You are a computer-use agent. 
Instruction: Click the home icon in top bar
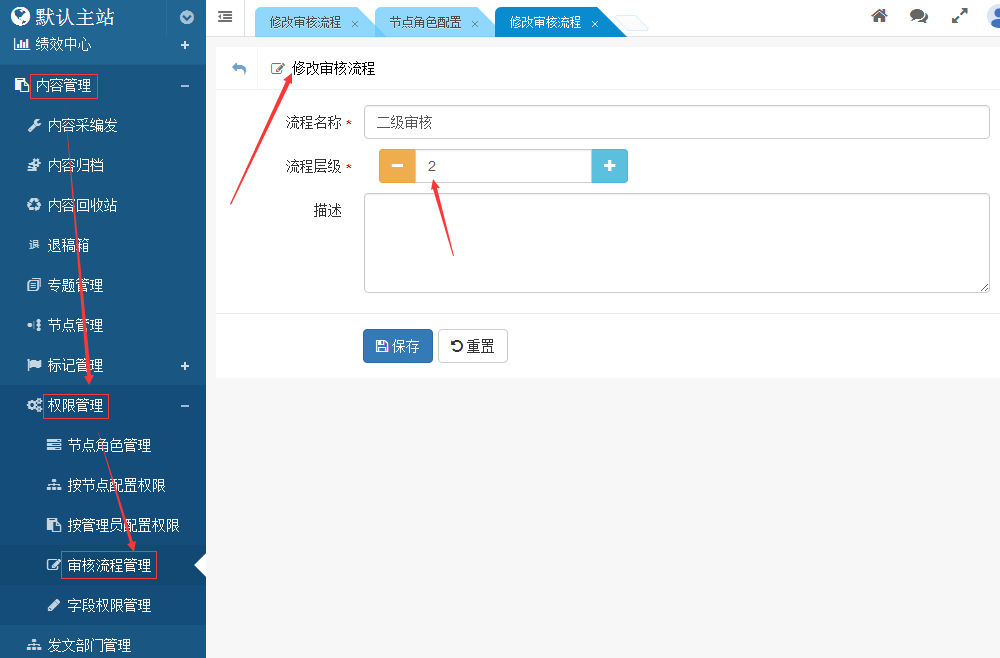[879, 16]
